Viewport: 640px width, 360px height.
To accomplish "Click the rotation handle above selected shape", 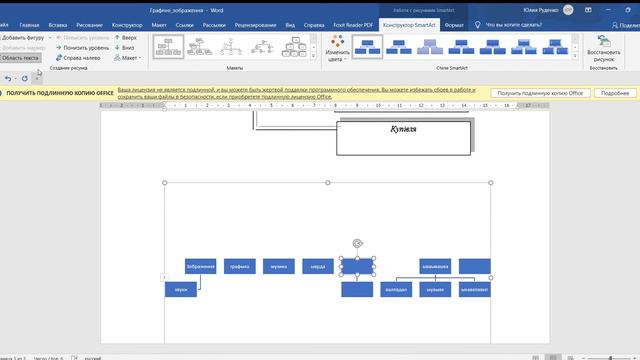I will point(358,244).
